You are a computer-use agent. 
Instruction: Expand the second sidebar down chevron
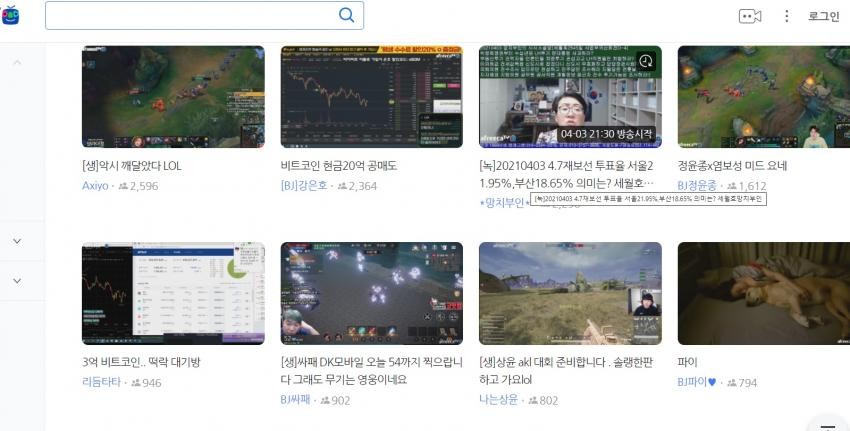pyautogui.click(x=17, y=281)
